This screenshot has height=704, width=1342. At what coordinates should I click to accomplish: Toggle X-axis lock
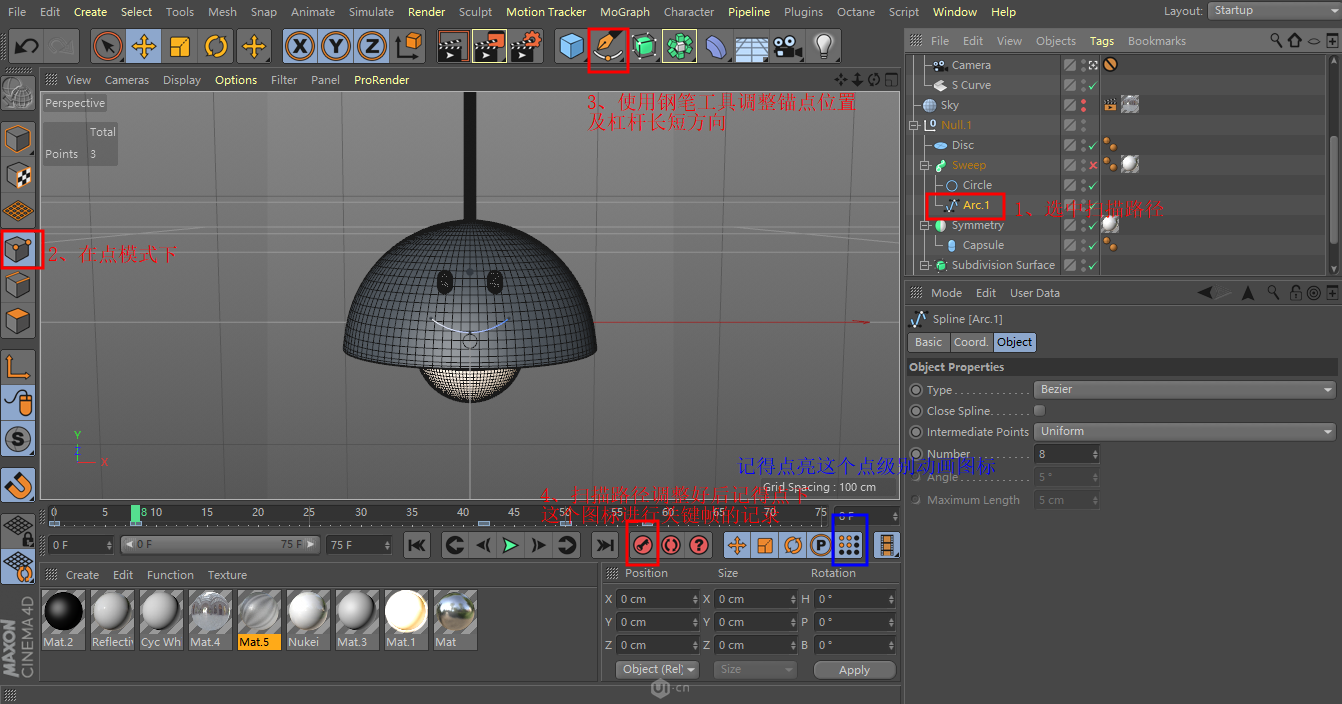(300, 47)
